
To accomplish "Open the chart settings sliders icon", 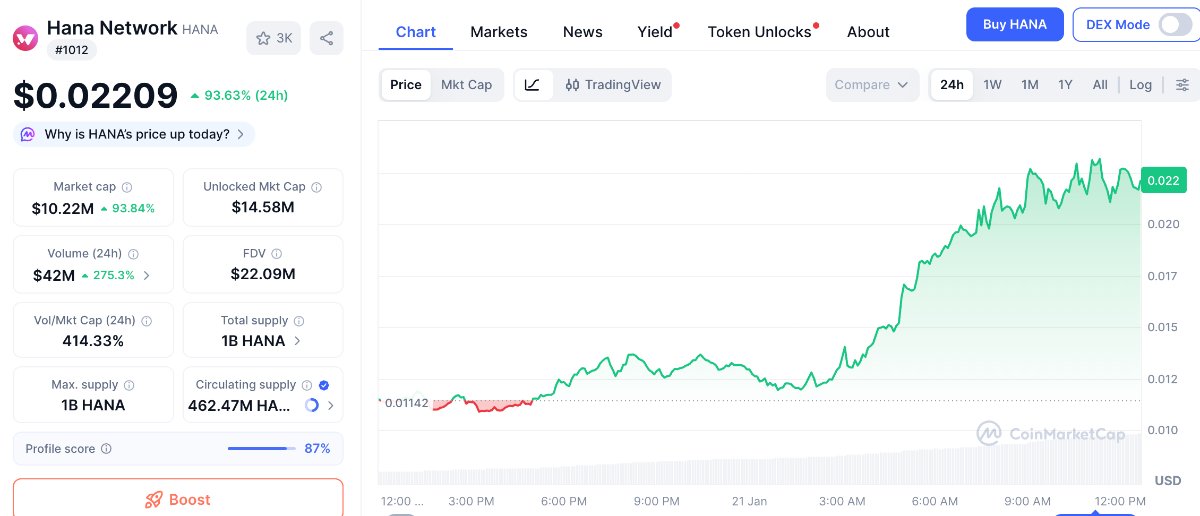I will coord(1182,85).
